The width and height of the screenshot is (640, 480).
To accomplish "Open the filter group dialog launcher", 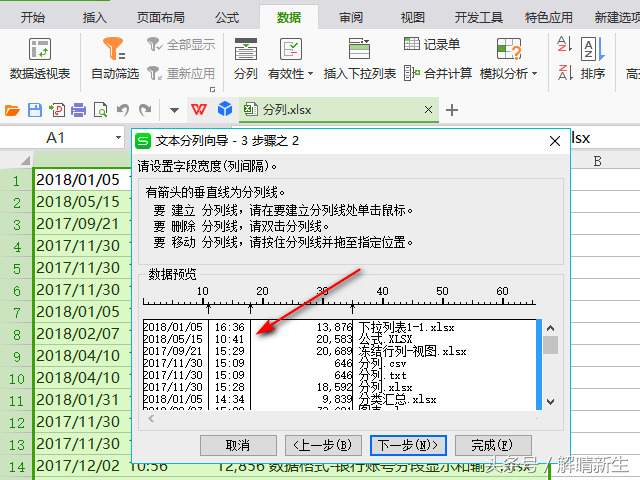I will tap(212, 89).
